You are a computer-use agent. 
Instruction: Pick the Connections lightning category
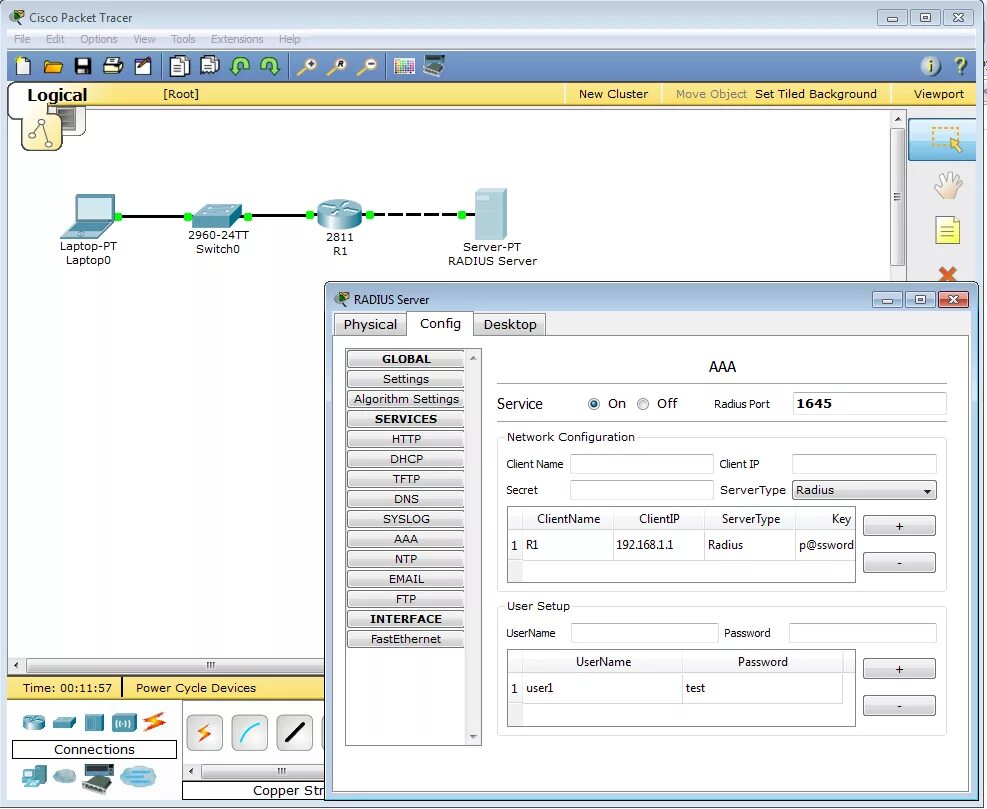point(154,721)
